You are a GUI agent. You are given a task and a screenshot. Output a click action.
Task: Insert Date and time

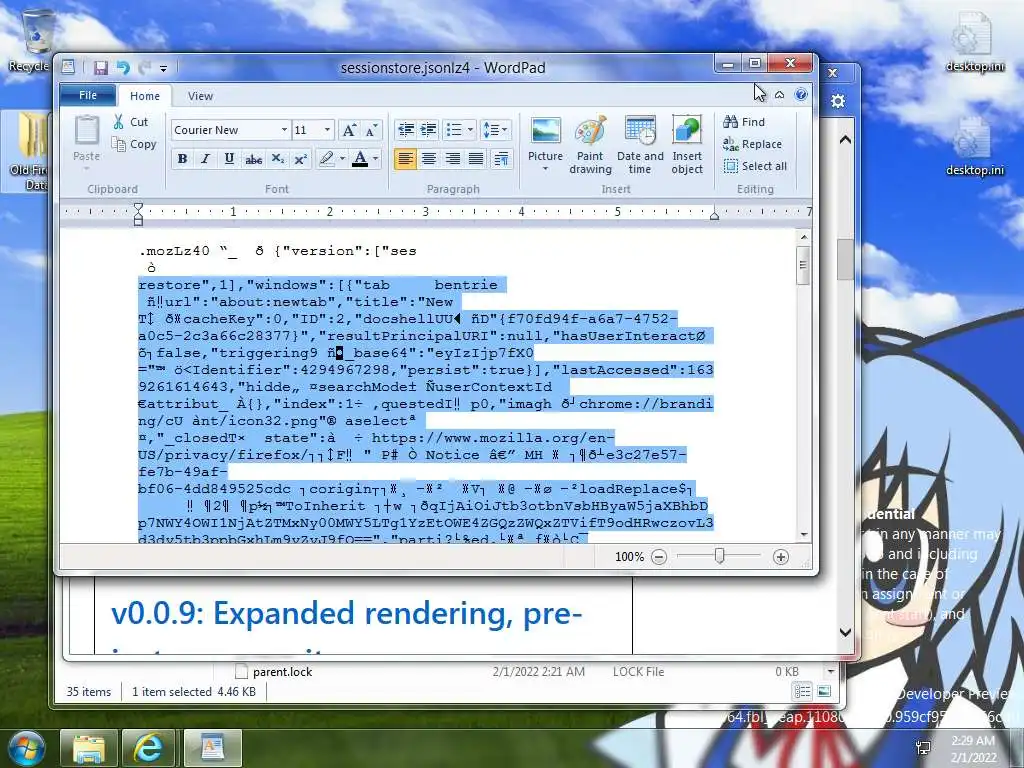click(640, 145)
